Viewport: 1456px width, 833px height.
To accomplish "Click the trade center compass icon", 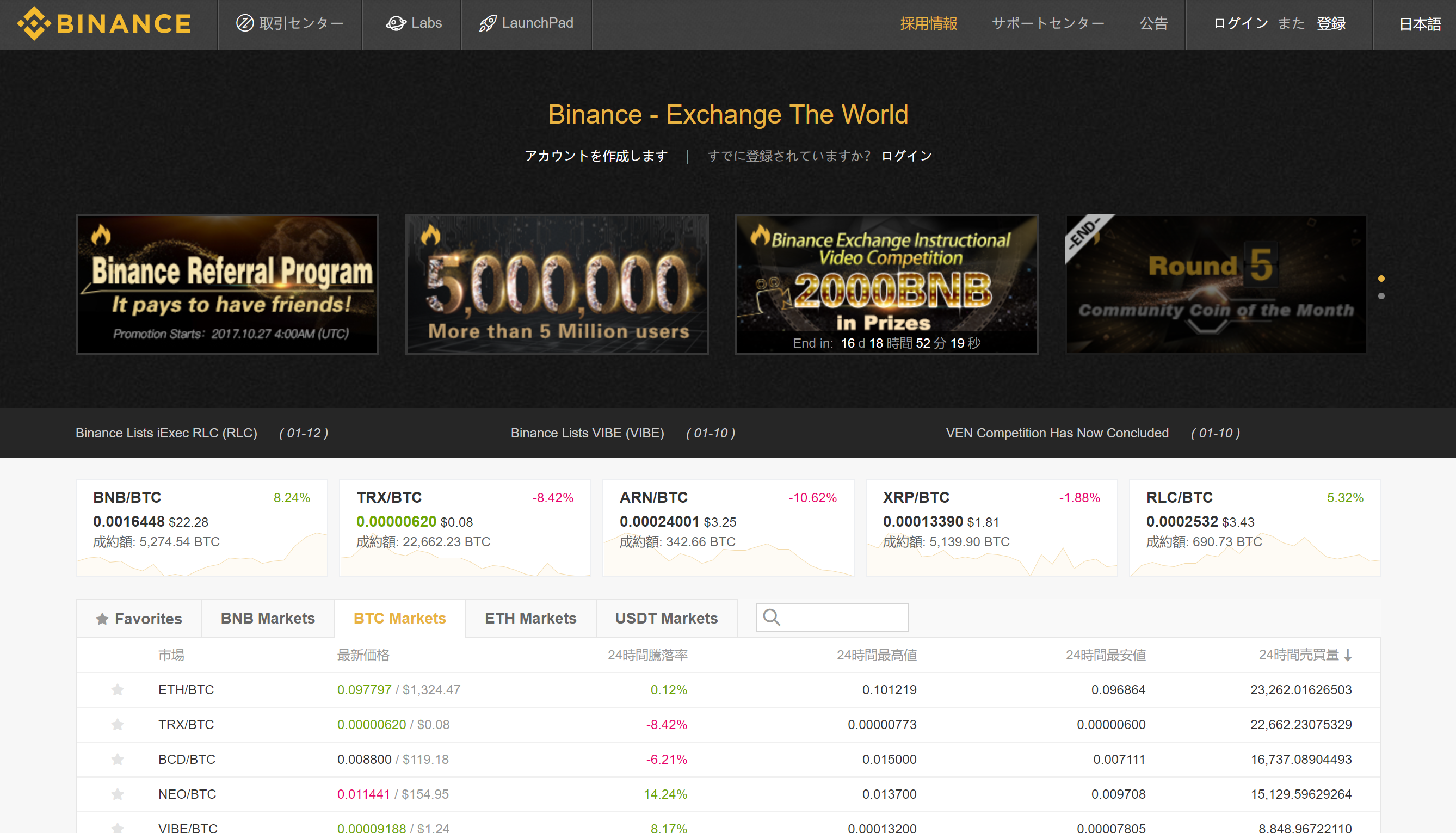I will click(x=245, y=23).
